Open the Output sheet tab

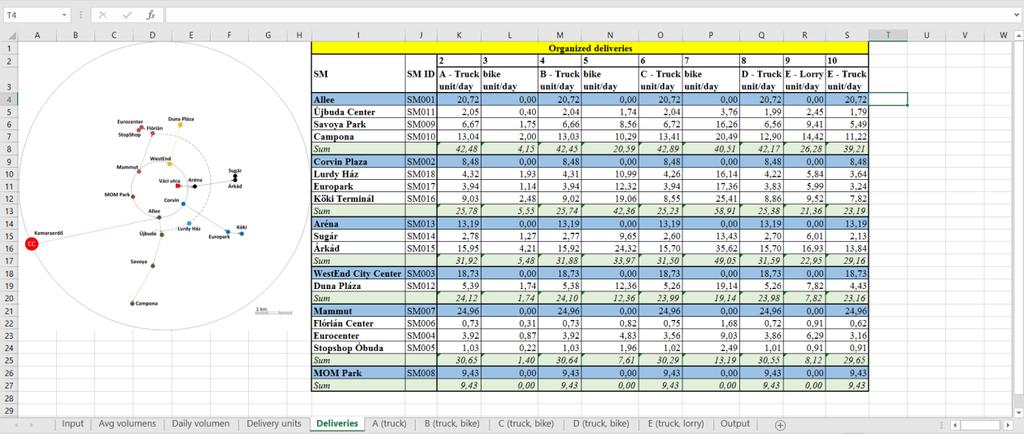coord(735,424)
